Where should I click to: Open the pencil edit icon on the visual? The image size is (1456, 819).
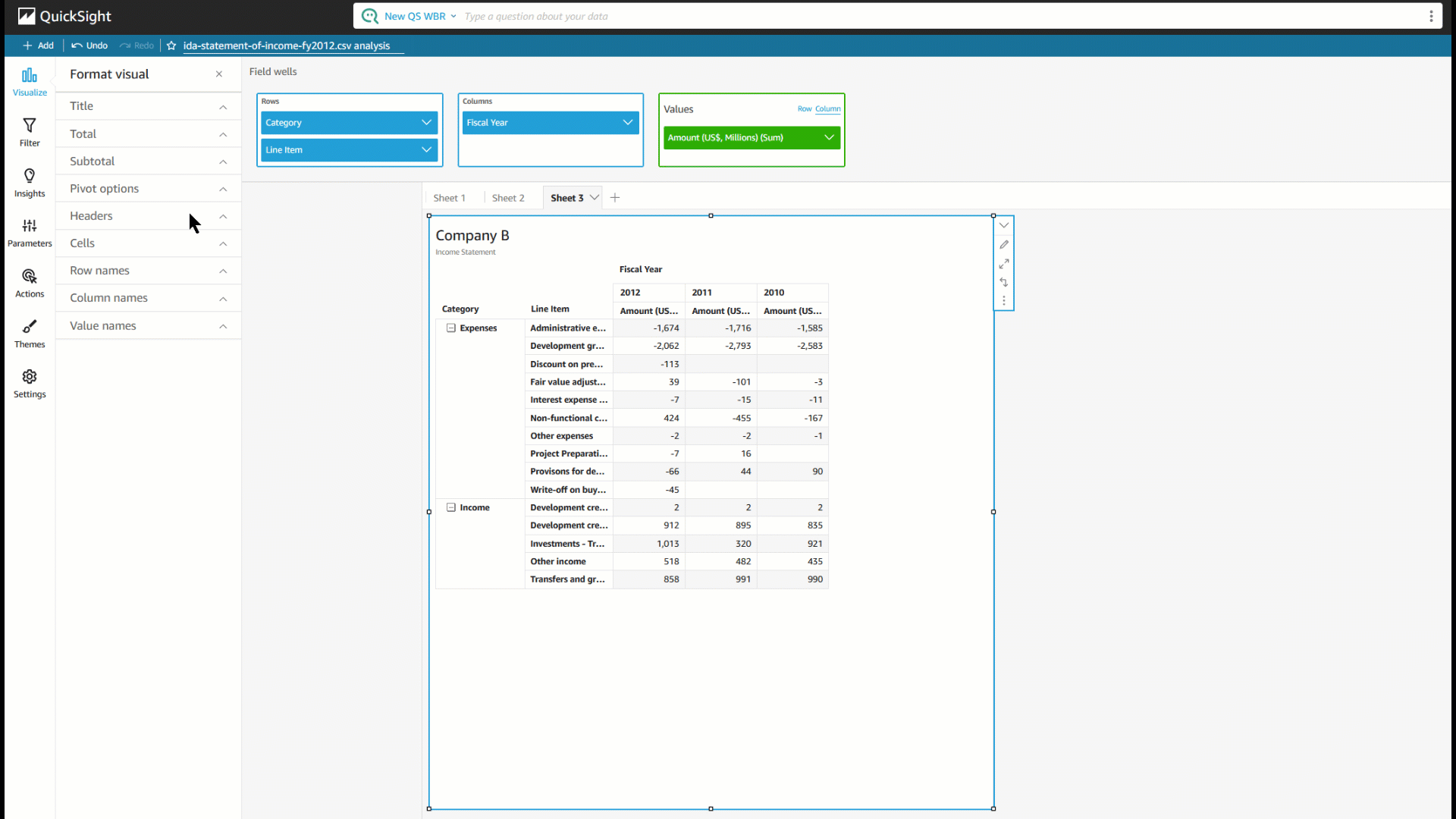[x=1004, y=244]
